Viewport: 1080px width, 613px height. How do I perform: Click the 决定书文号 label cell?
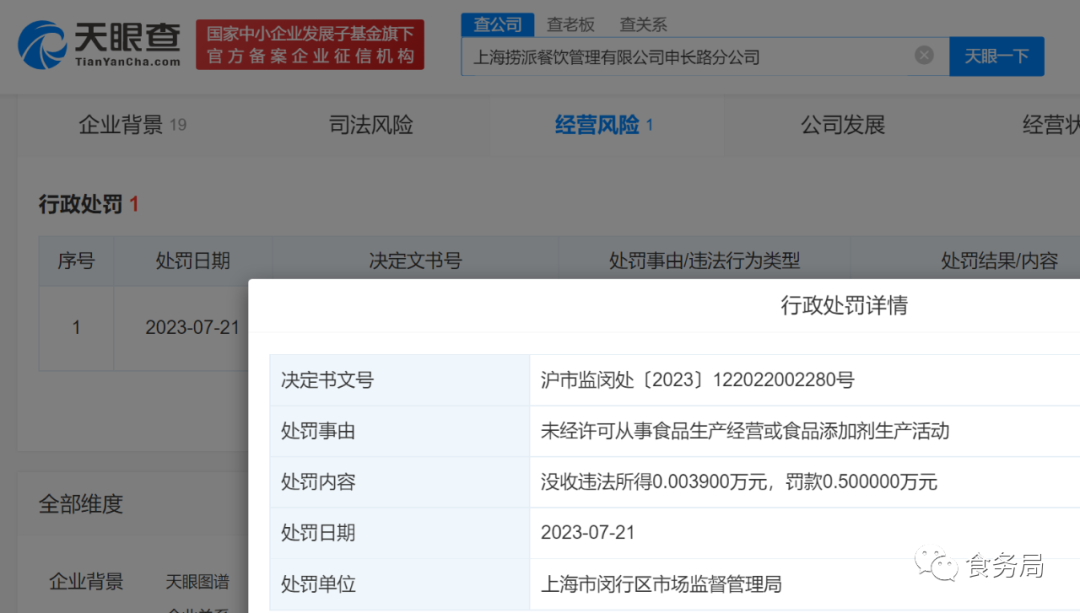point(399,380)
